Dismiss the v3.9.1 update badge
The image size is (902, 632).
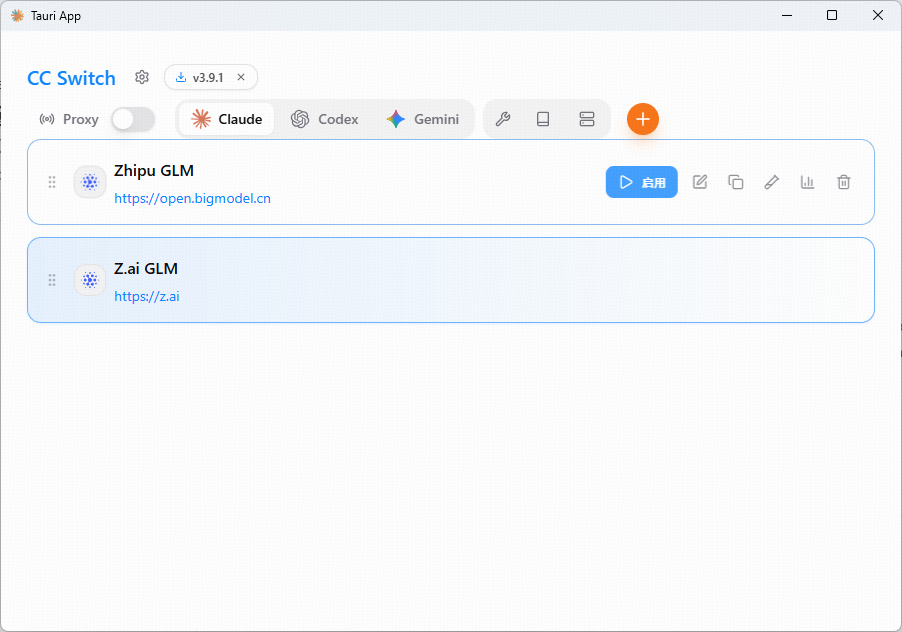pos(241,77)
